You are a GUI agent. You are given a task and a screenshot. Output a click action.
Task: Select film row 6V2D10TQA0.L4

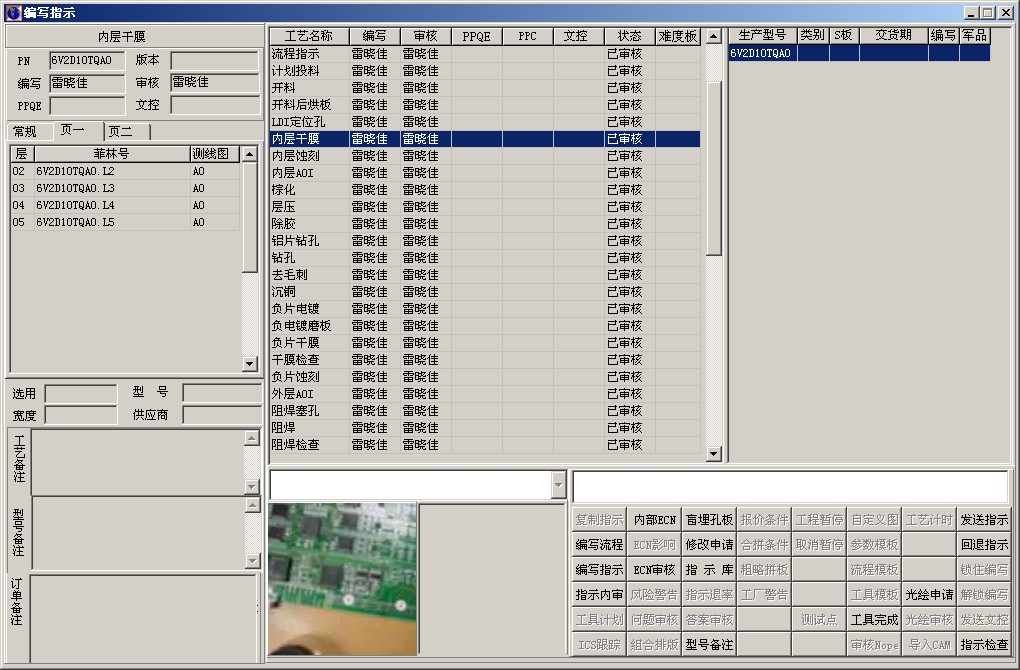(125, 205)
